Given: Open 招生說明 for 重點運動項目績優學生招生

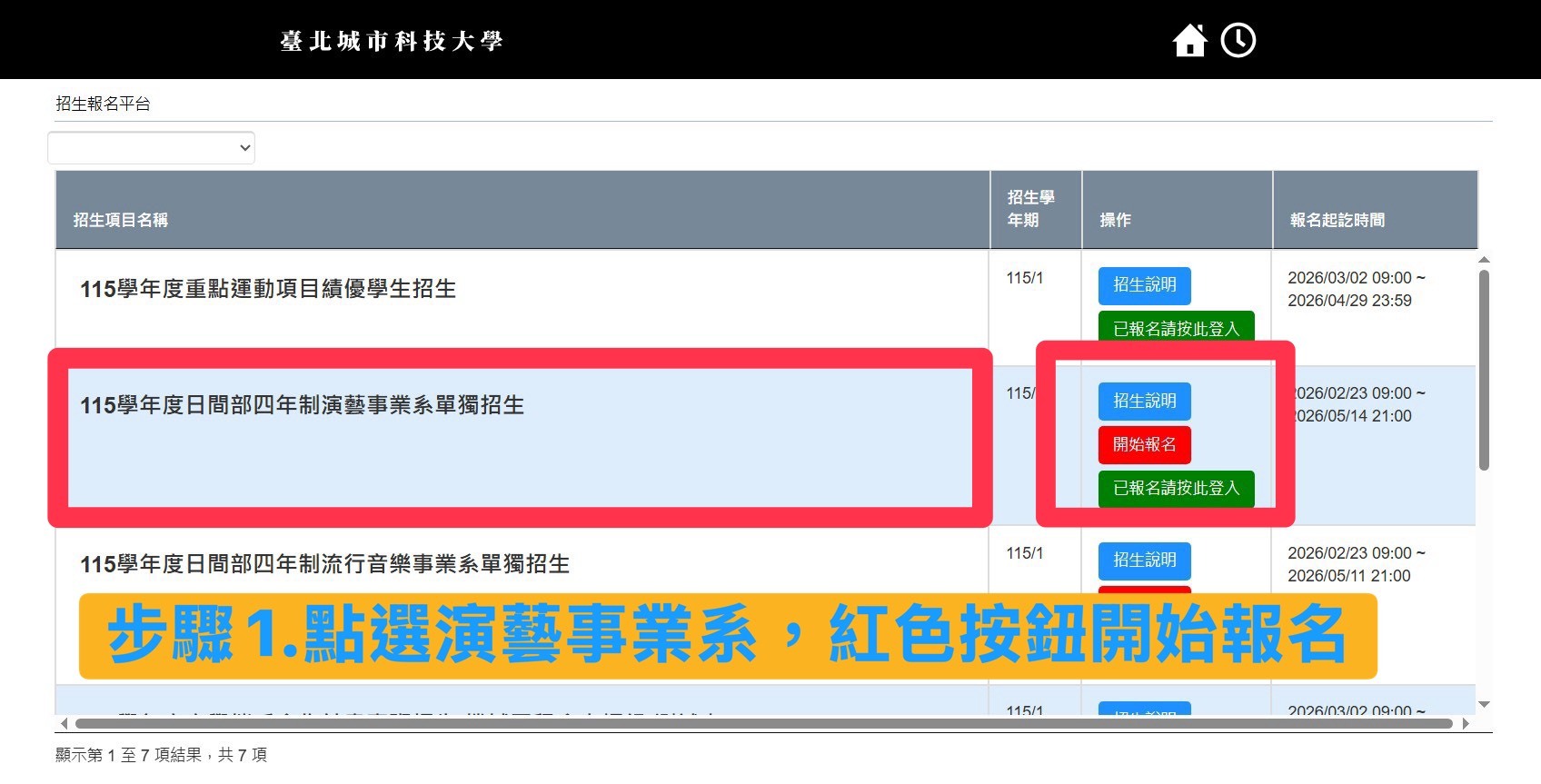Looking at the screenshot, I should [x=1144, y=285].
